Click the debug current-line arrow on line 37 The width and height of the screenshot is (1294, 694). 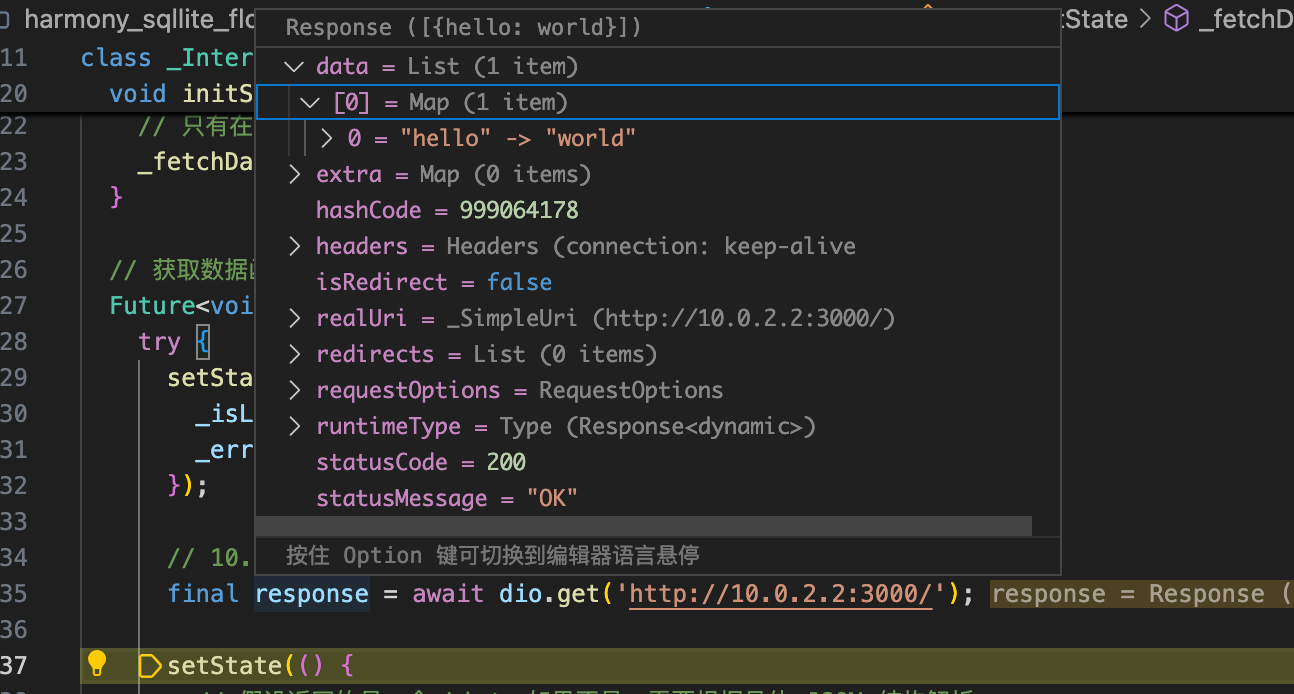point(149,666)
